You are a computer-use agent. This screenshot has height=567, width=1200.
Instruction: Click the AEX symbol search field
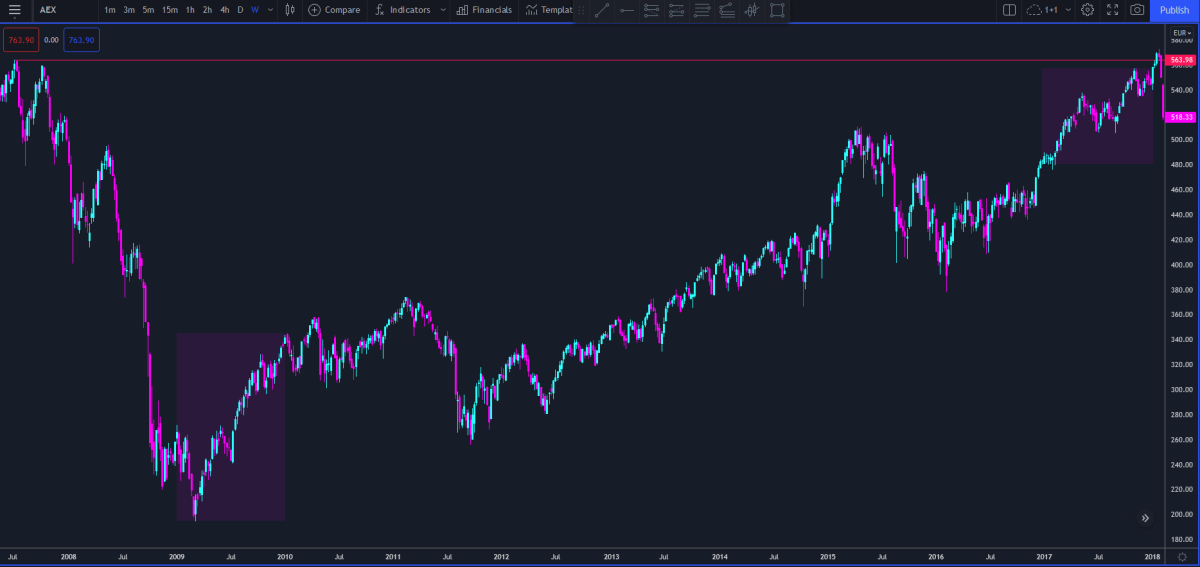(x=60, y=10)
